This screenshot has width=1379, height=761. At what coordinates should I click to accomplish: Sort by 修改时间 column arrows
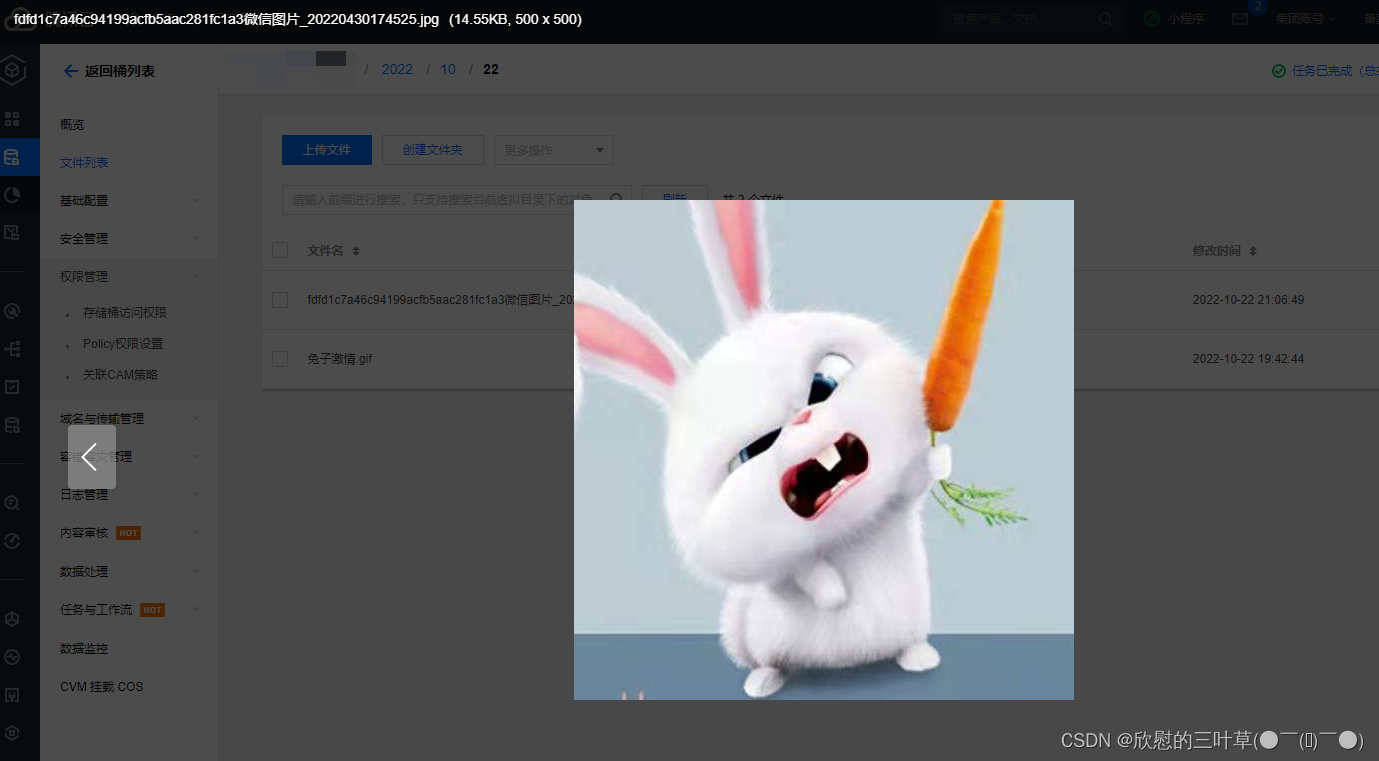[x=1253, y=251]
